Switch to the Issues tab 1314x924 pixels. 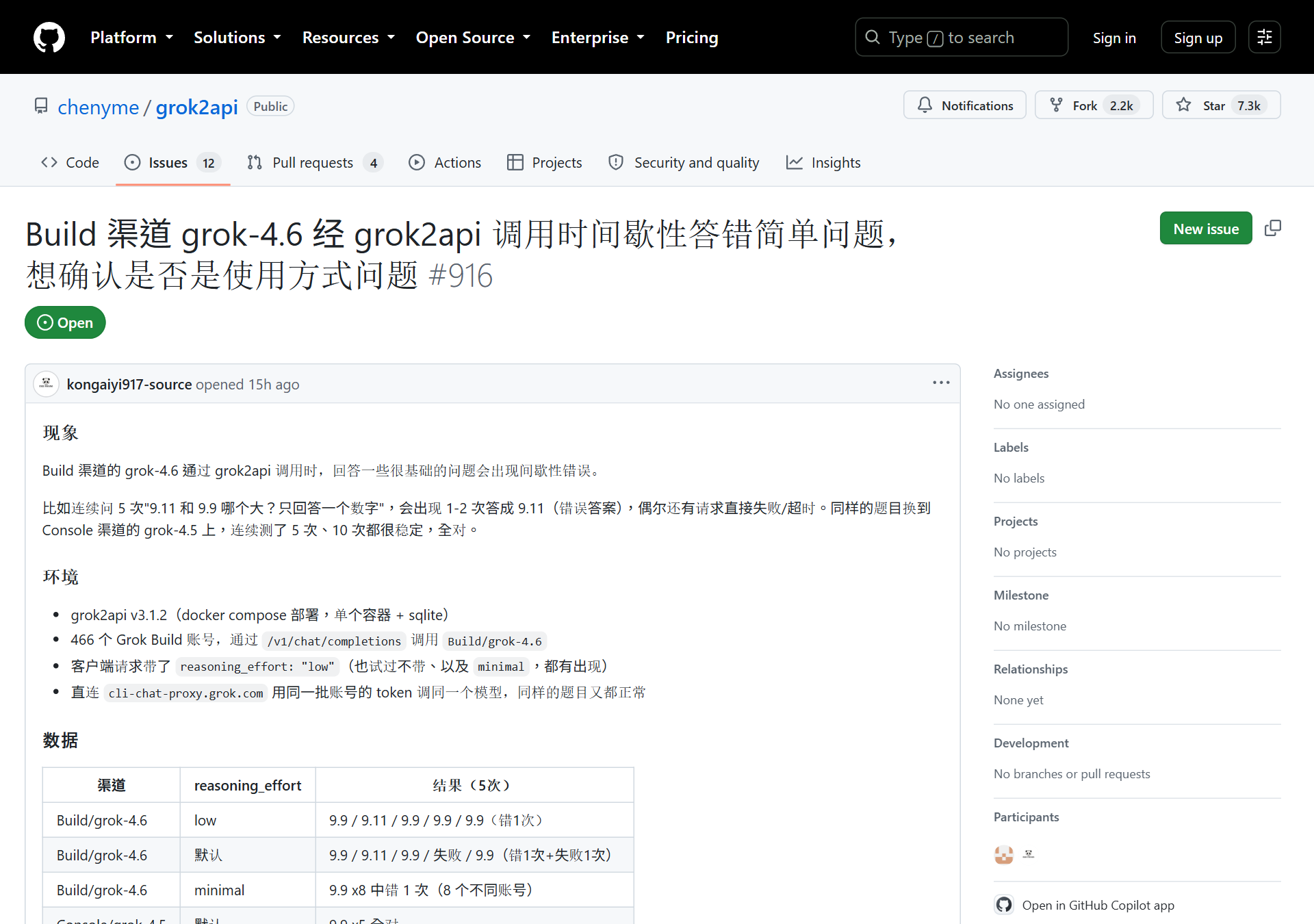coord(172,162)
